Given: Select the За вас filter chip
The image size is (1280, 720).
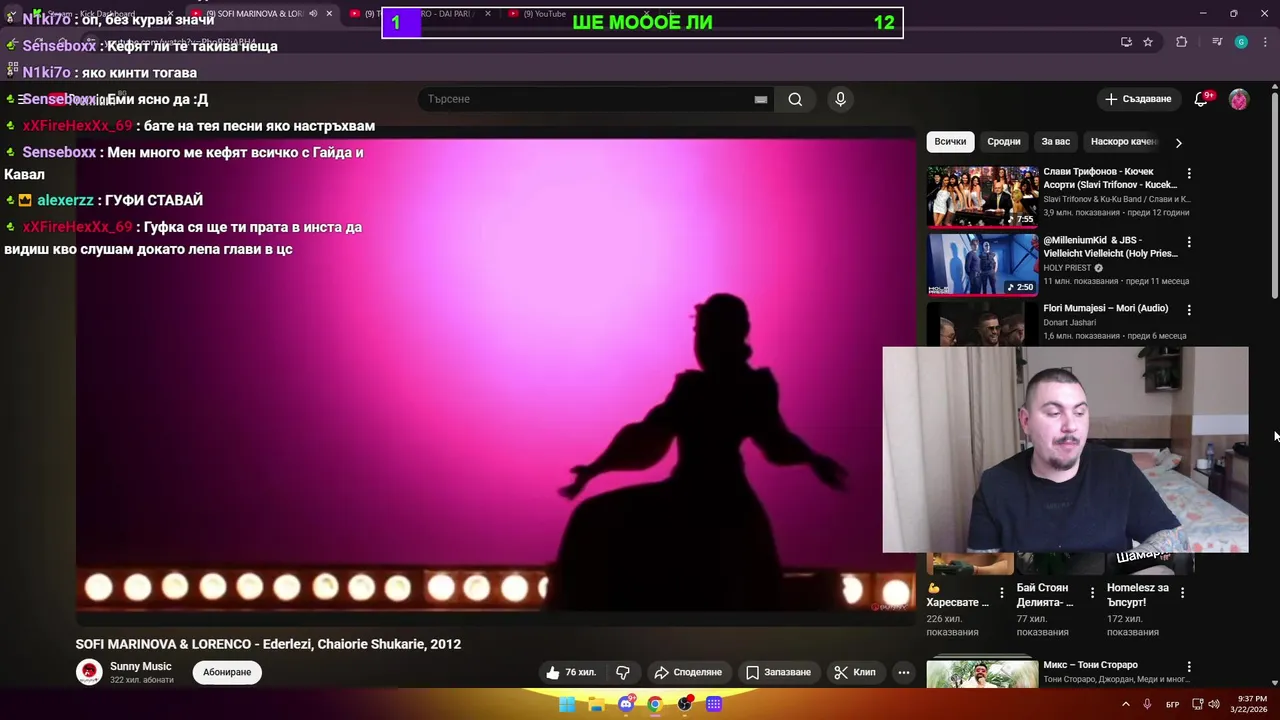Looking at the screenshot, I should coord(1056,142).
